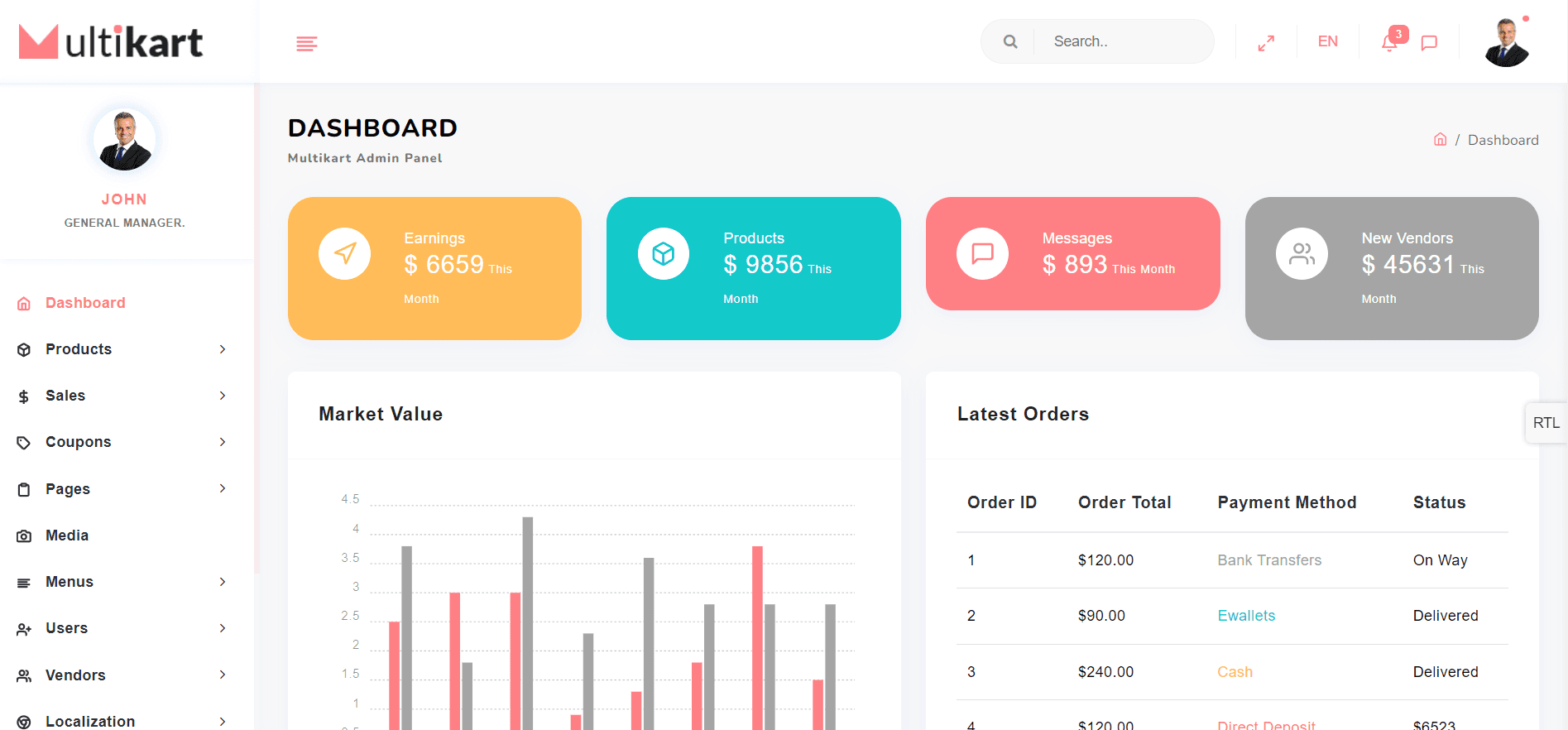Click the breadcrumb home icon
The width and height of the screenshot is (1568, 730).
[x=1441, y=139]
